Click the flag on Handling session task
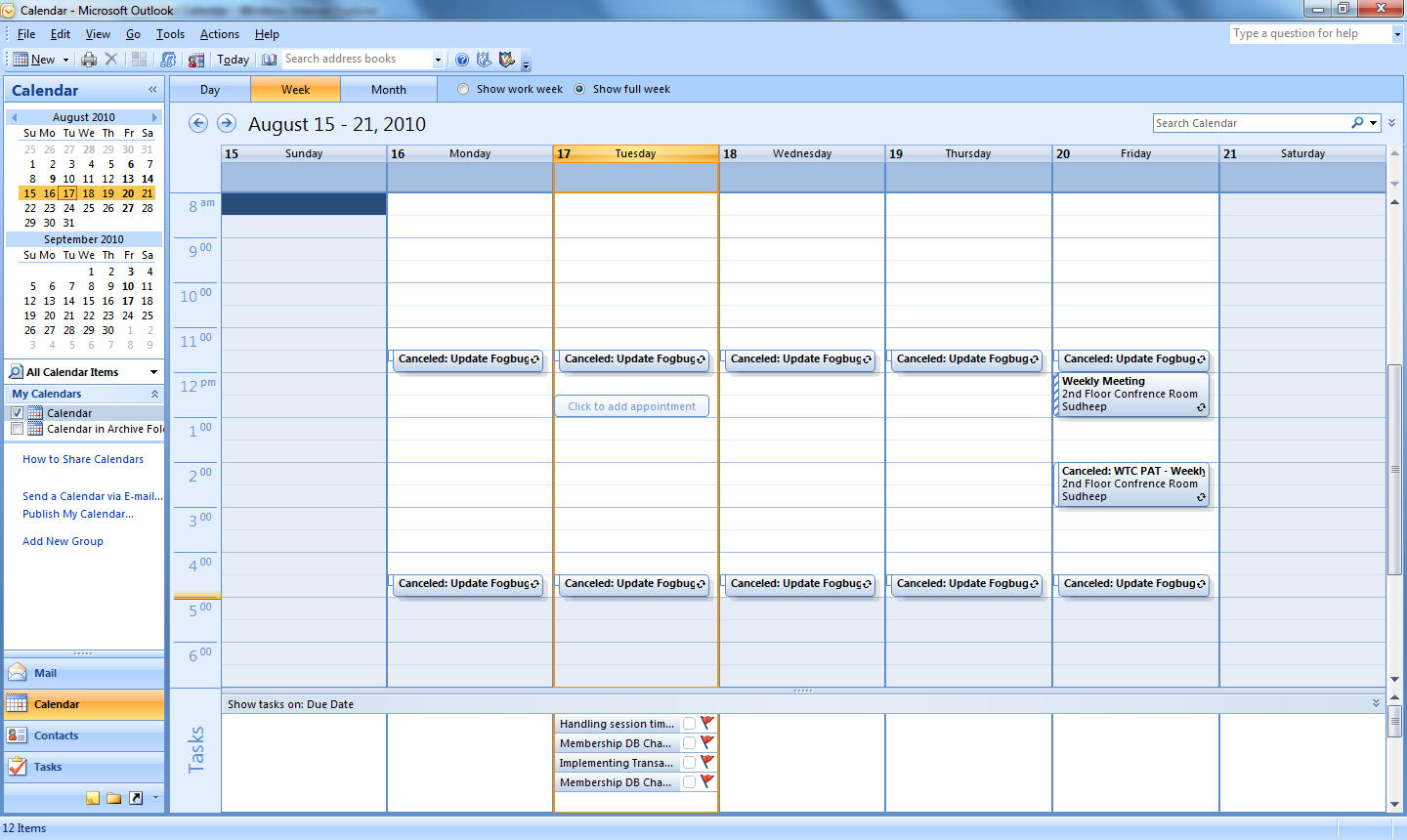This screenshot has height=840, width=1407. pyautogui.click(x=707, y=724)
